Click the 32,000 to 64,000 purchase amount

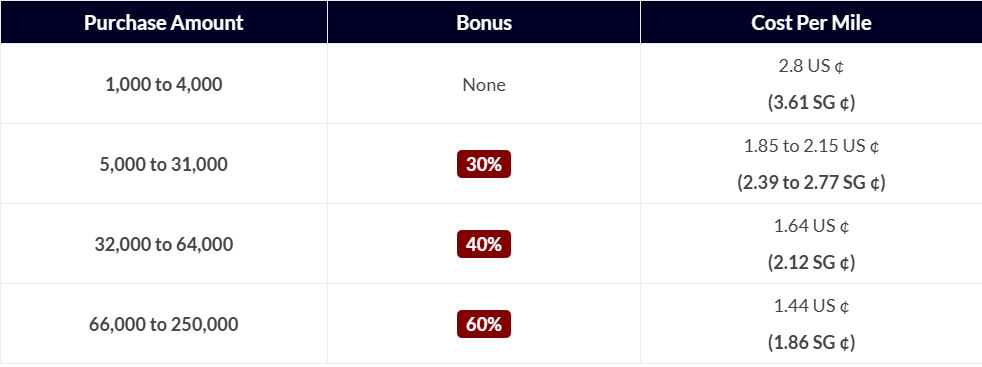pyautogui.click(x=163, y=244)
